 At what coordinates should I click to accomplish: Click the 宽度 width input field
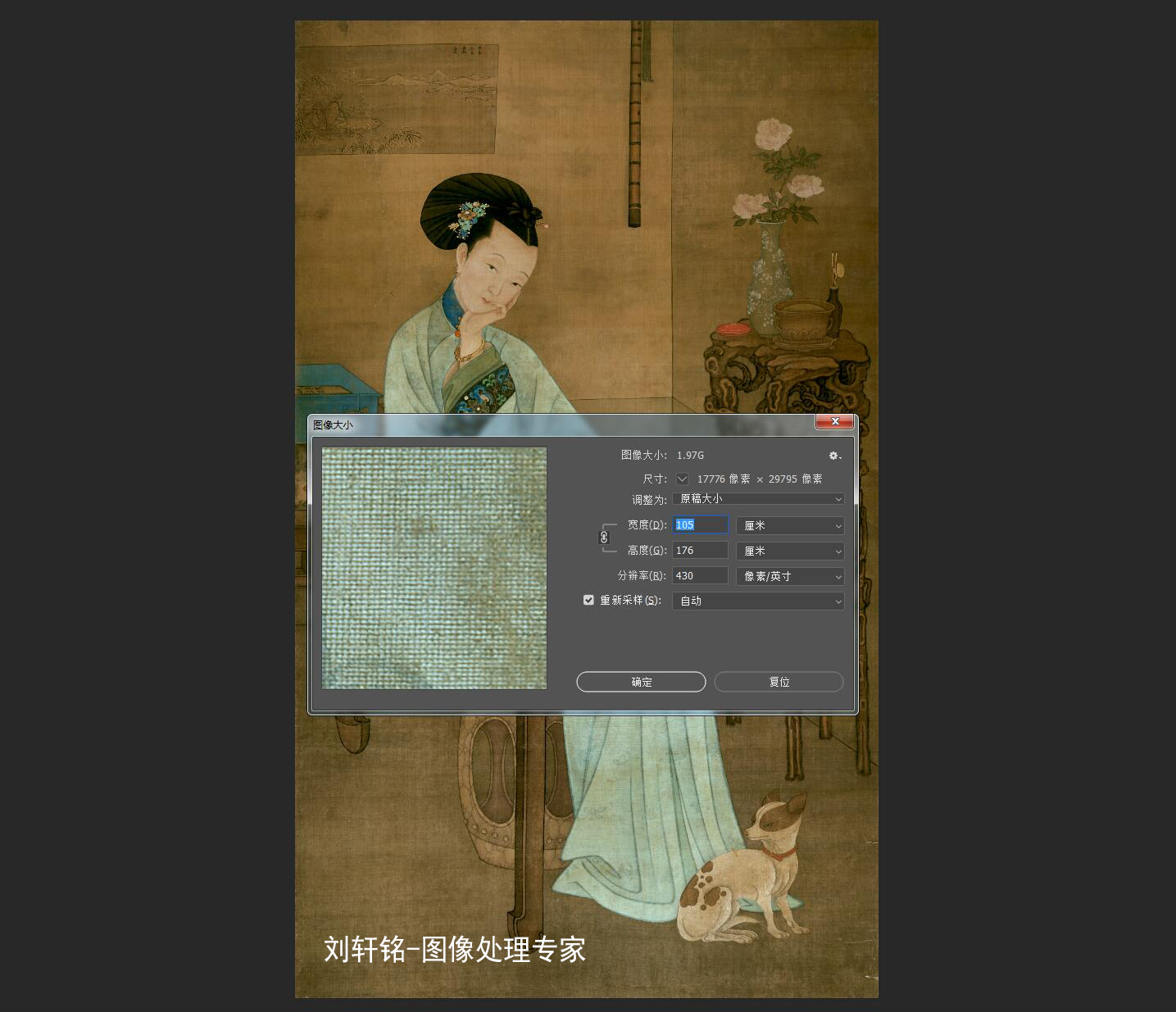pos(701,524)
